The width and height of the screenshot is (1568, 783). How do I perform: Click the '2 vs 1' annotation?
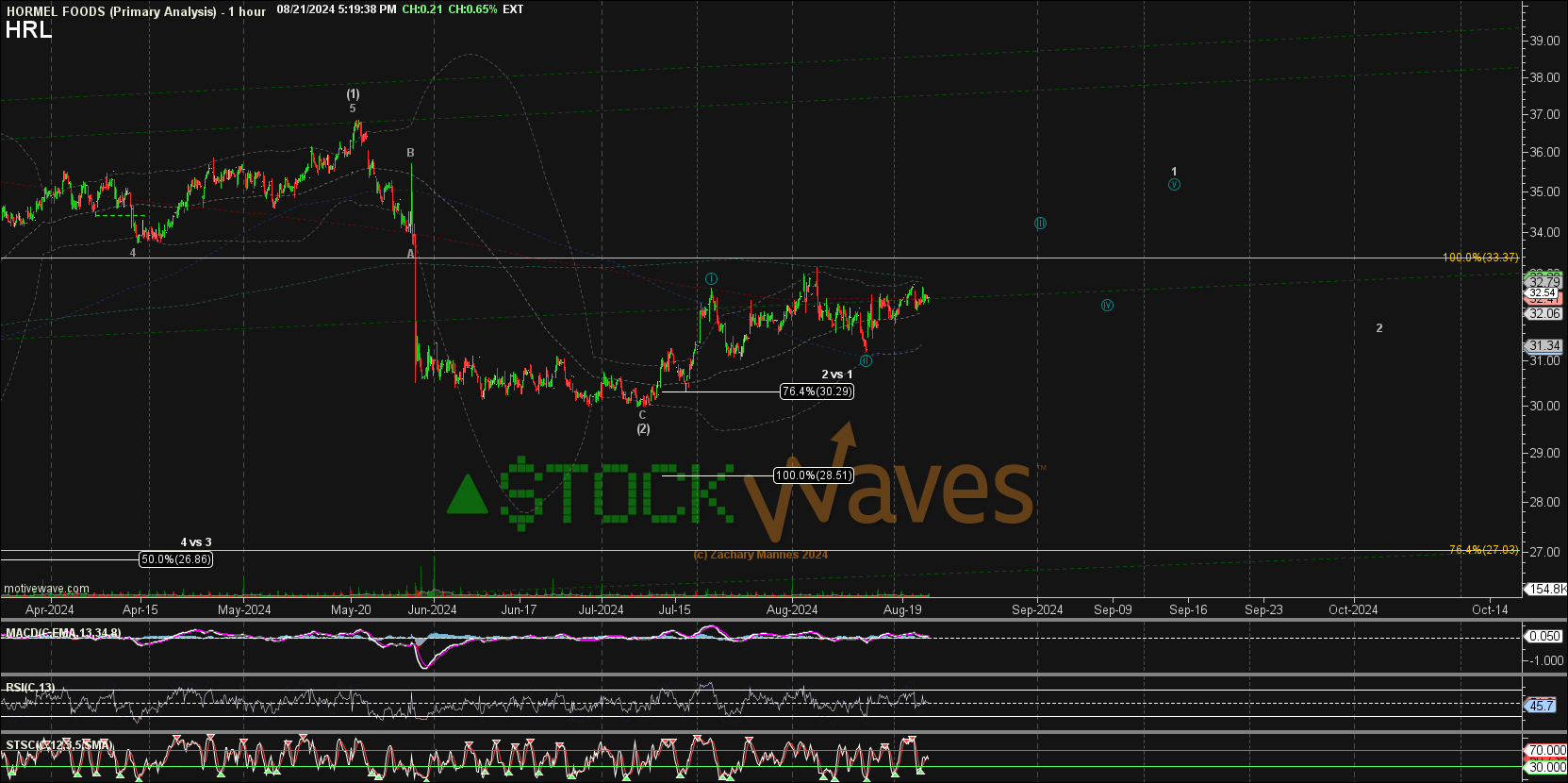click(837, 375)
